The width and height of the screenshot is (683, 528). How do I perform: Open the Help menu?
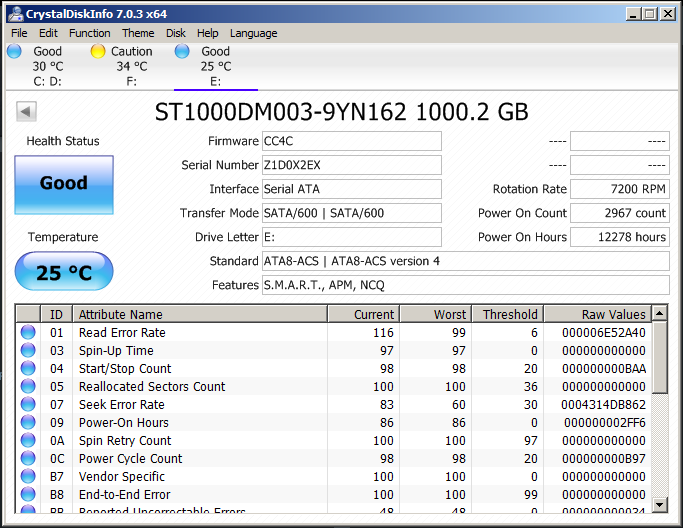[x=207, y=33]
